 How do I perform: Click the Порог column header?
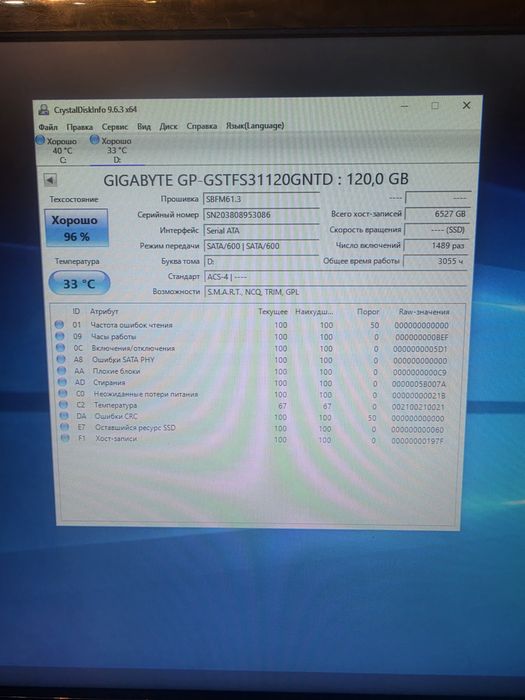(x=368, y=312)
